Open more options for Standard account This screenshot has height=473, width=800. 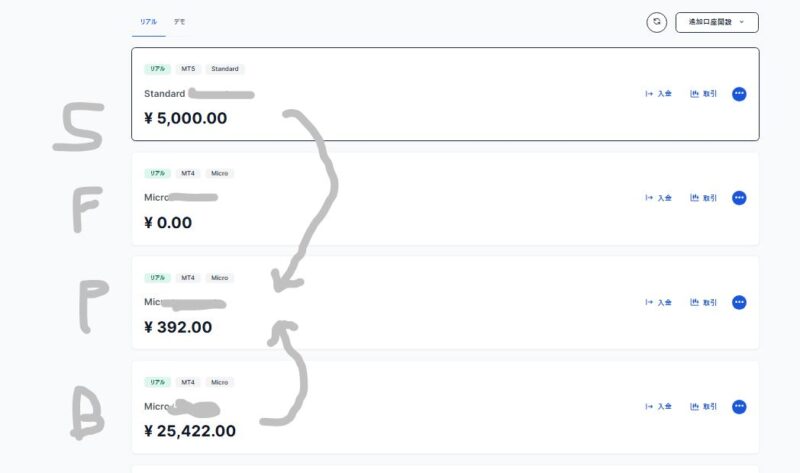coord(739,94)
